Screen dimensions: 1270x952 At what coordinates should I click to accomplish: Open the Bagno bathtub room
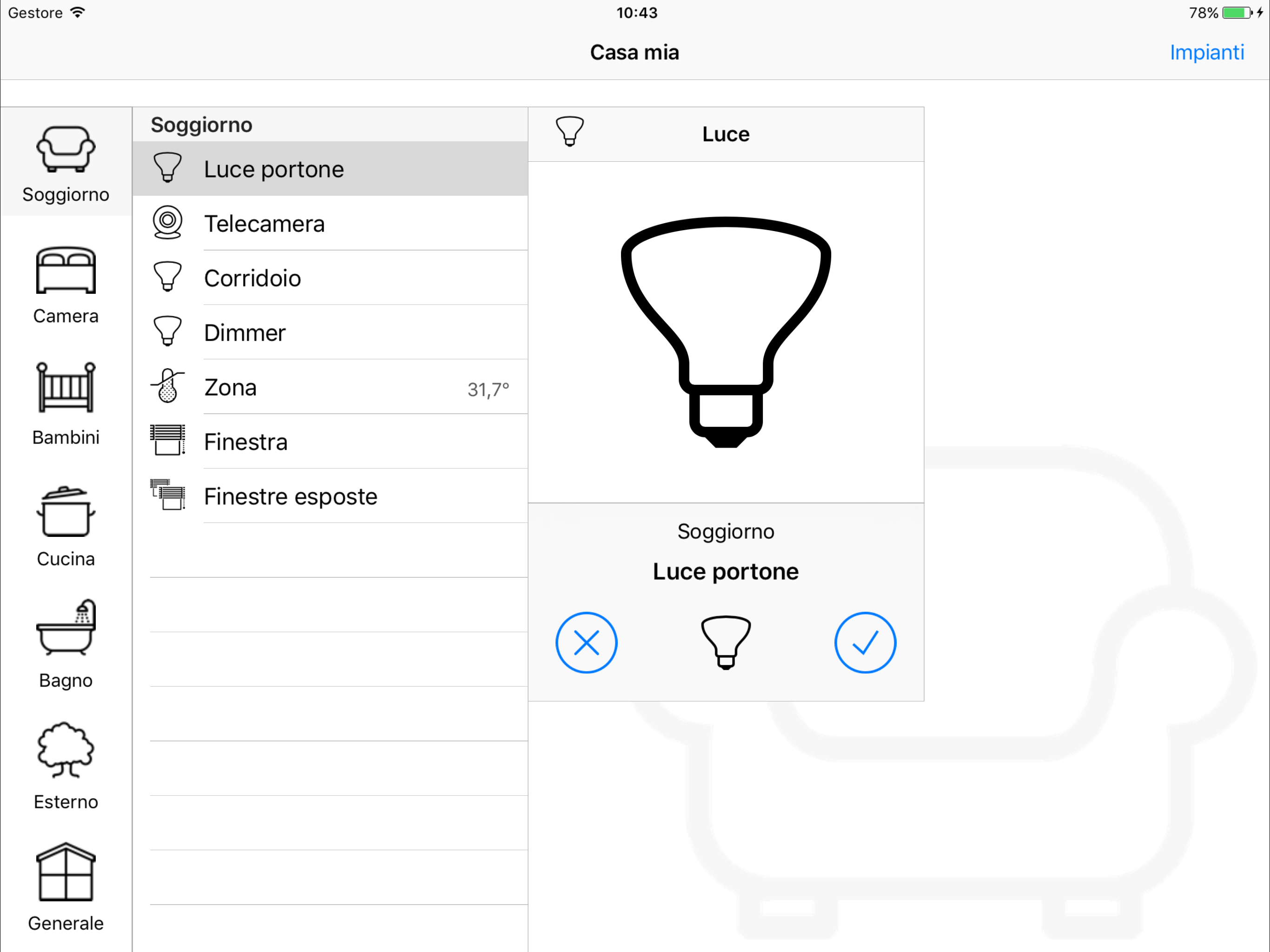coord(66,629)
